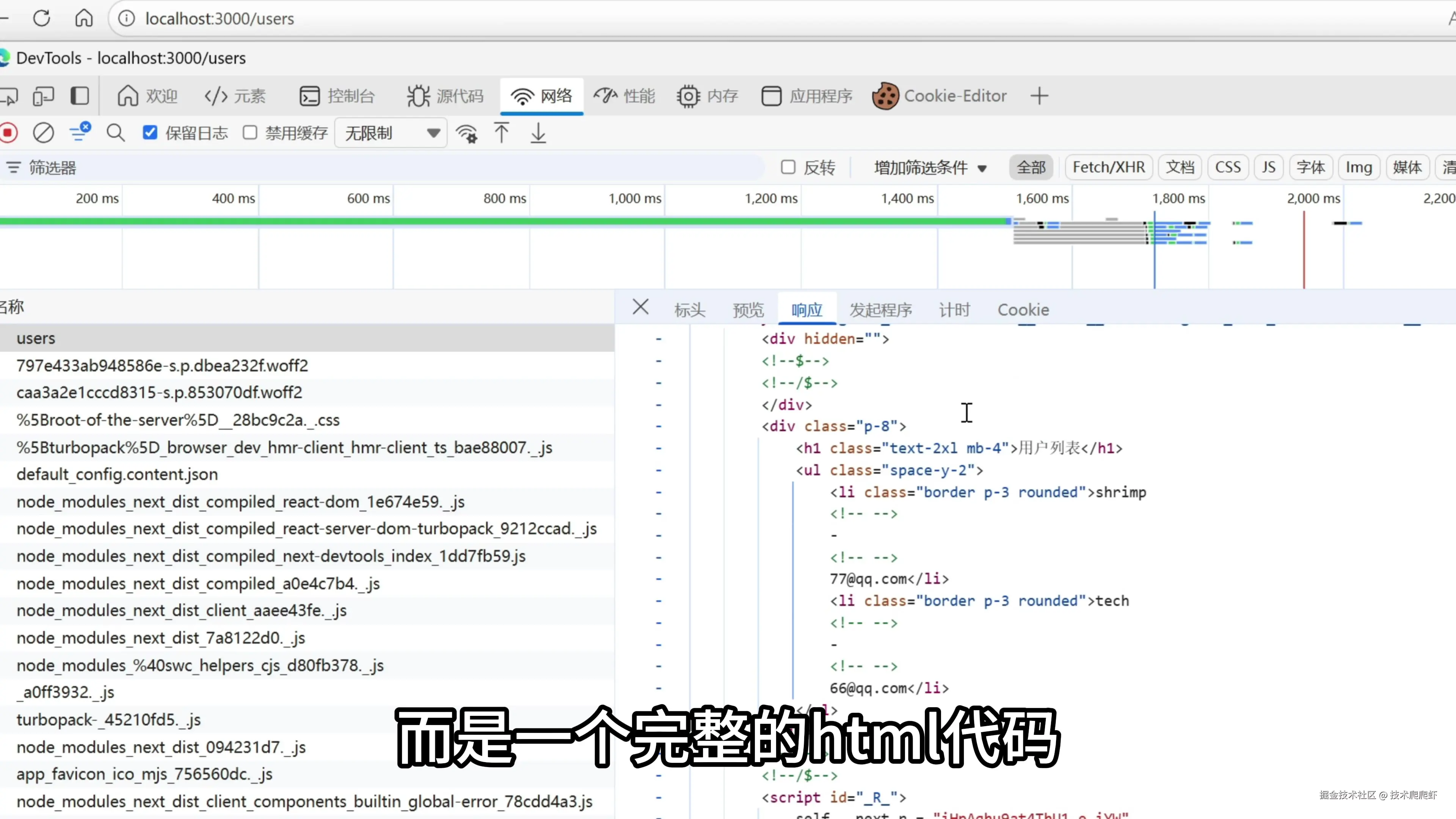Check the 反转 filter checkbox

(x=788, y=167)
